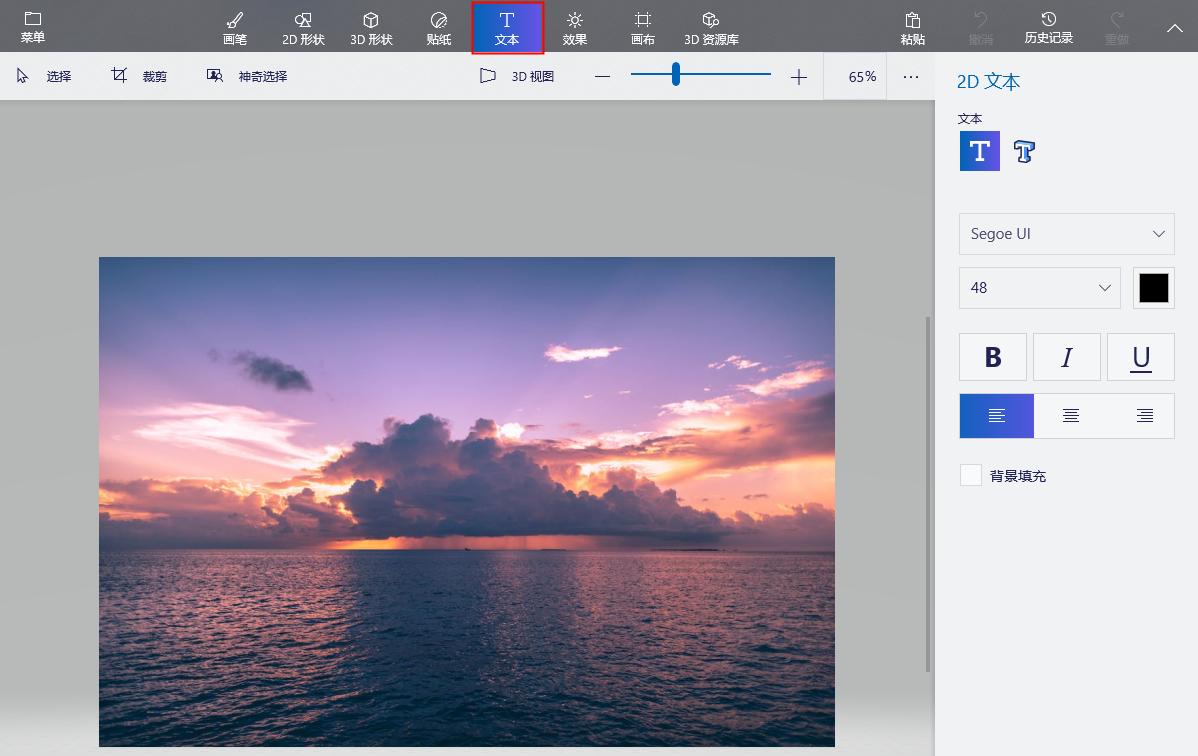Image resolution: width=1198 pixels, height=756 pixels.
Task: Open the 效果 effects panel
Action: [x=575, y=28]
